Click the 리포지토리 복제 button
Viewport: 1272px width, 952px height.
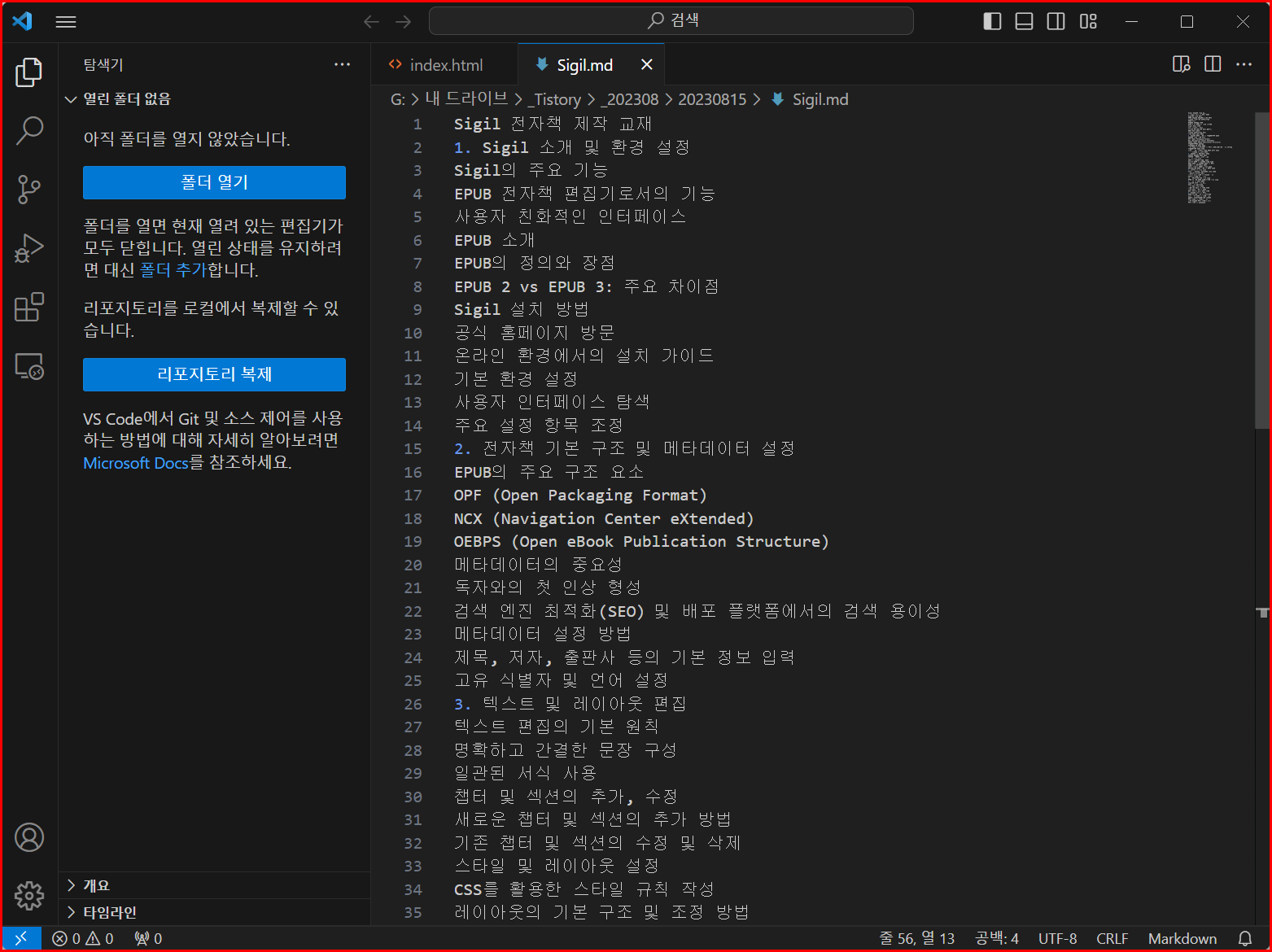(214, 374)
